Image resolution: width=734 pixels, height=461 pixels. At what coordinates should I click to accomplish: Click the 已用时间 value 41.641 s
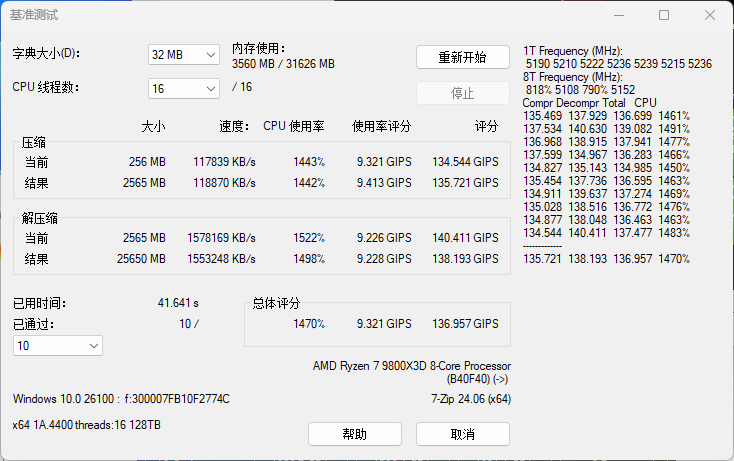(178, 303)
